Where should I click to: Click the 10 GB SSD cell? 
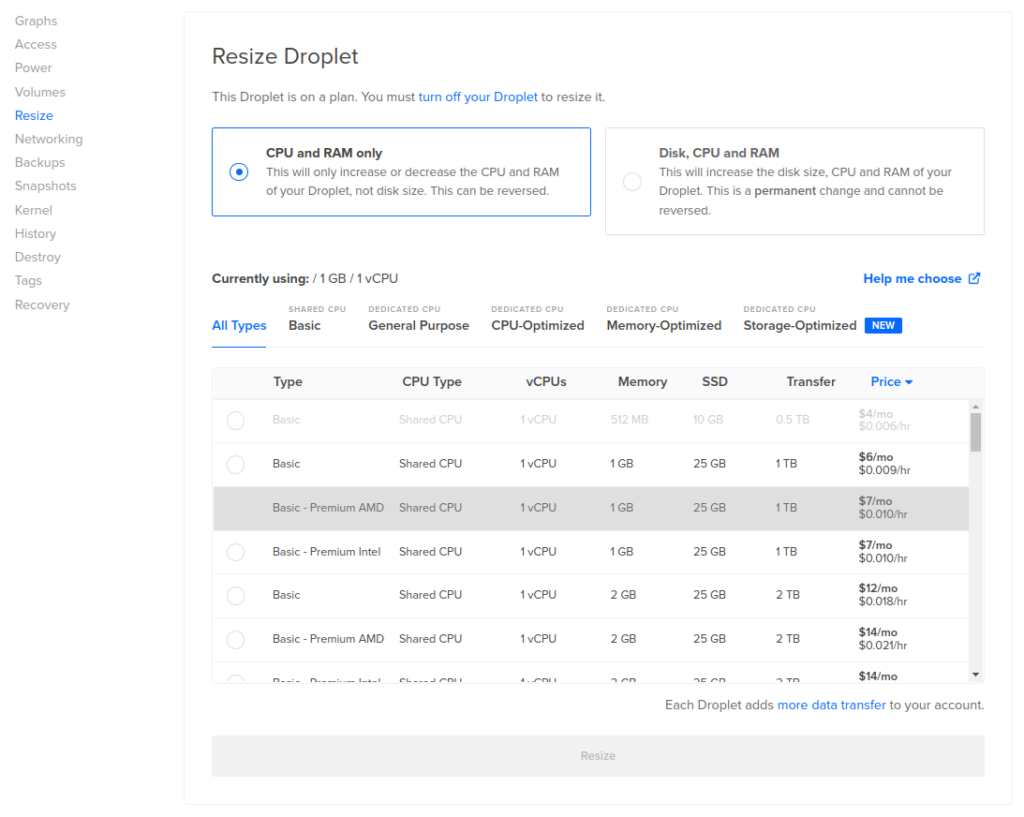708,420
